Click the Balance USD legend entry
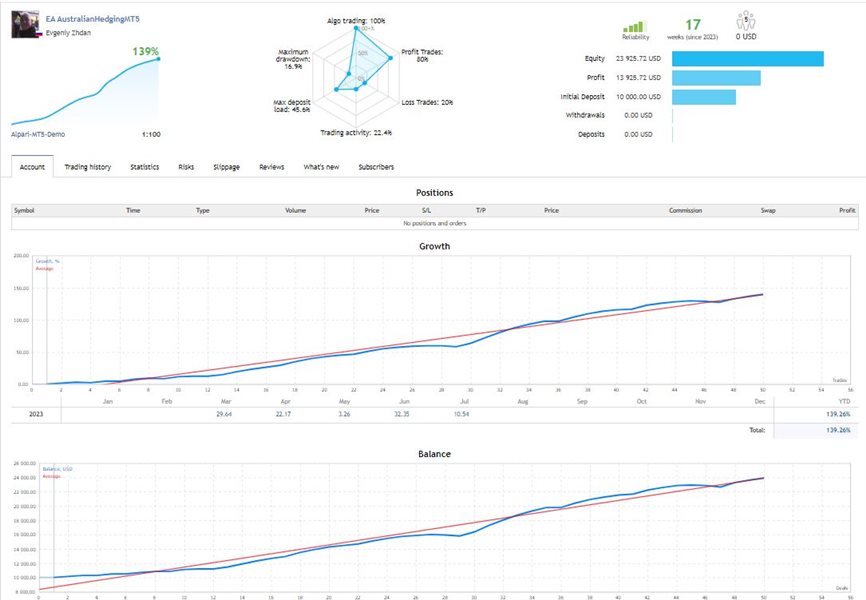The height and width of the screenshot is (600, 866). tap(57, 469)
